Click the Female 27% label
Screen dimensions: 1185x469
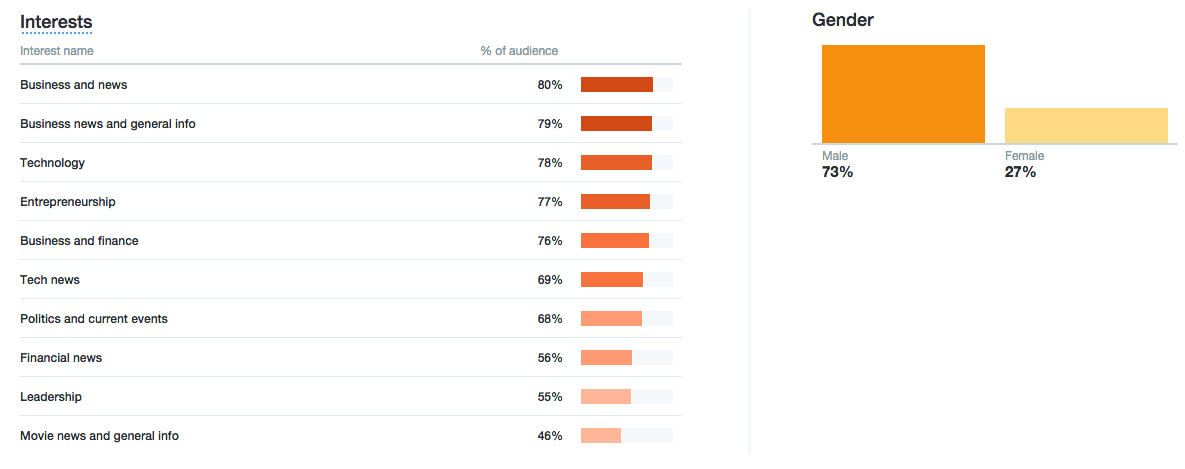1020,172
